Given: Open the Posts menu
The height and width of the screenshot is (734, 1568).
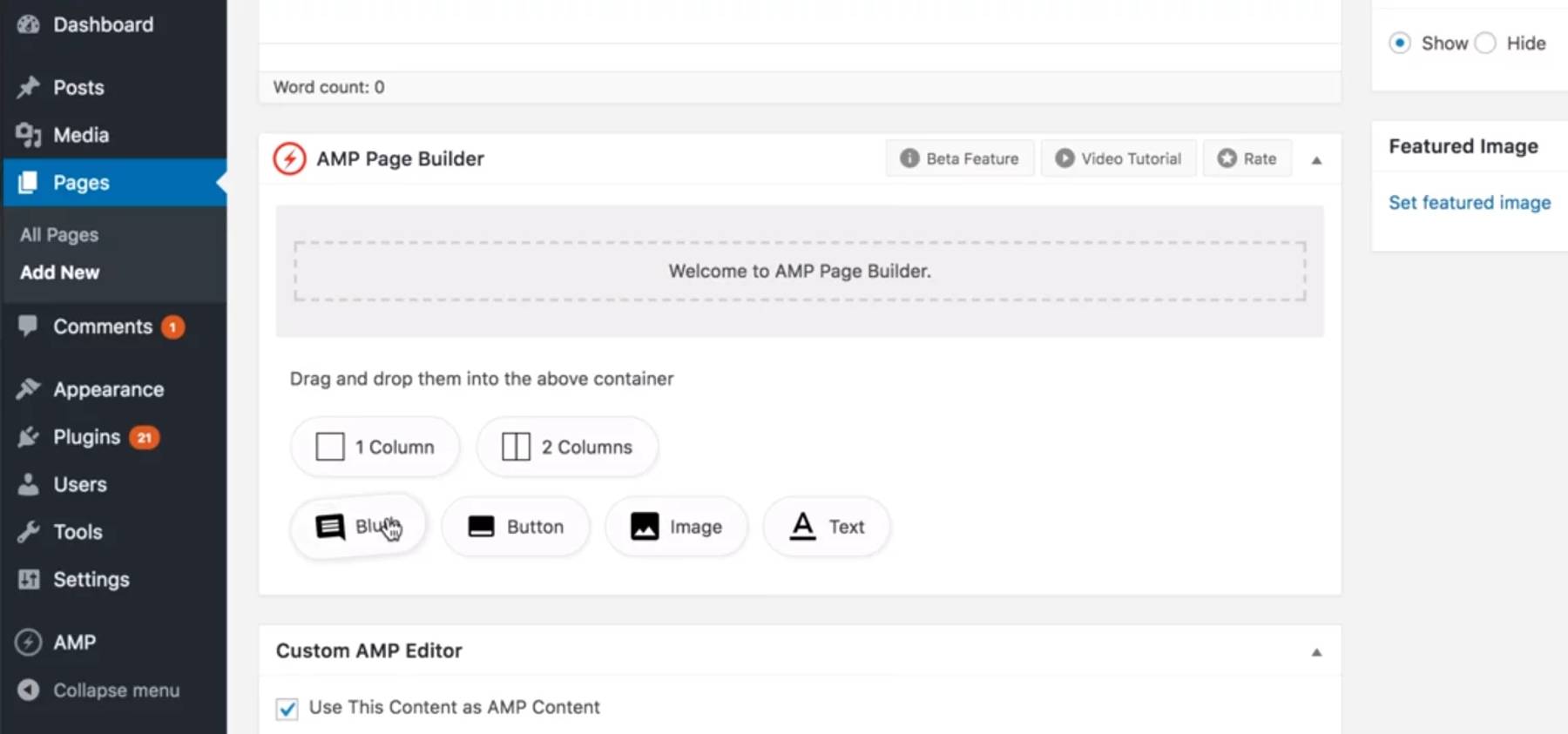Looking at the screenshot, I should [78, 87].
